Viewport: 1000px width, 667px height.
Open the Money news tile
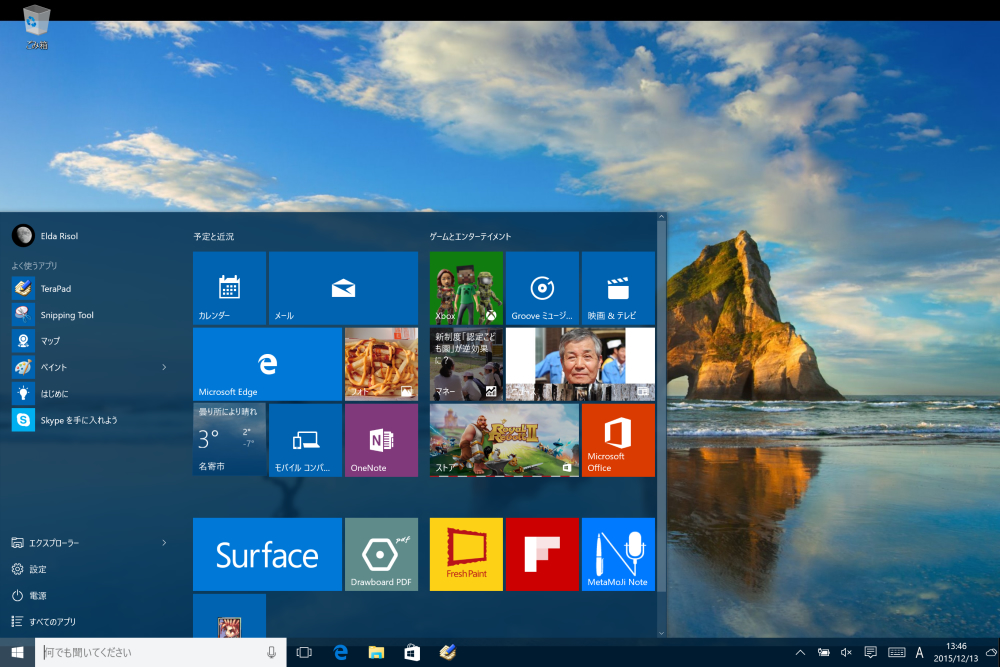coord(466,364)
